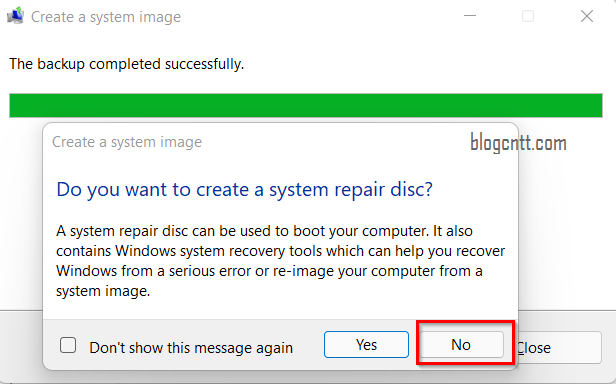This screenshot has width=616, height=384.
Task: Click the "Don't show this message again" label
Action: [191, 348]
